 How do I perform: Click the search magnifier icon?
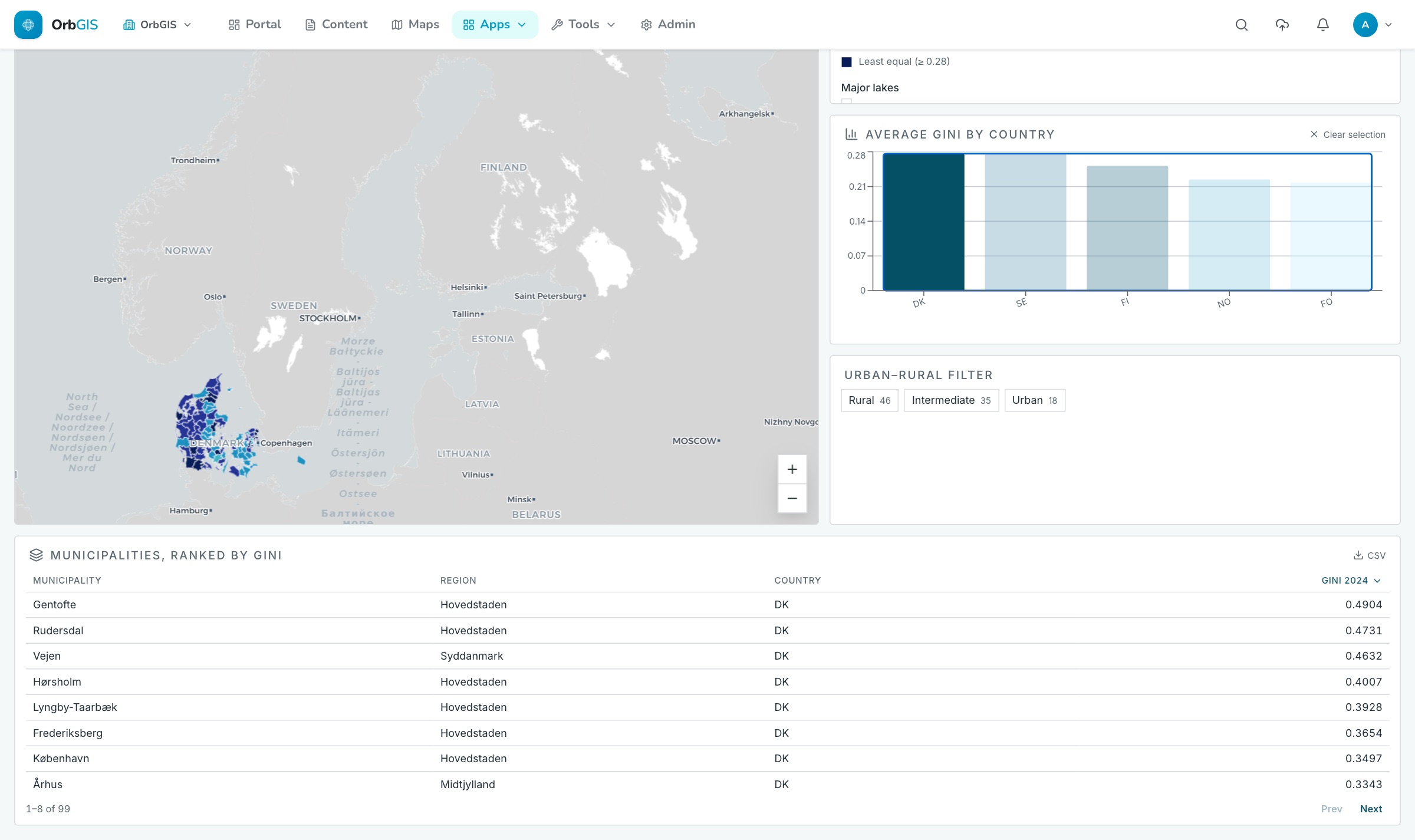1242,25
